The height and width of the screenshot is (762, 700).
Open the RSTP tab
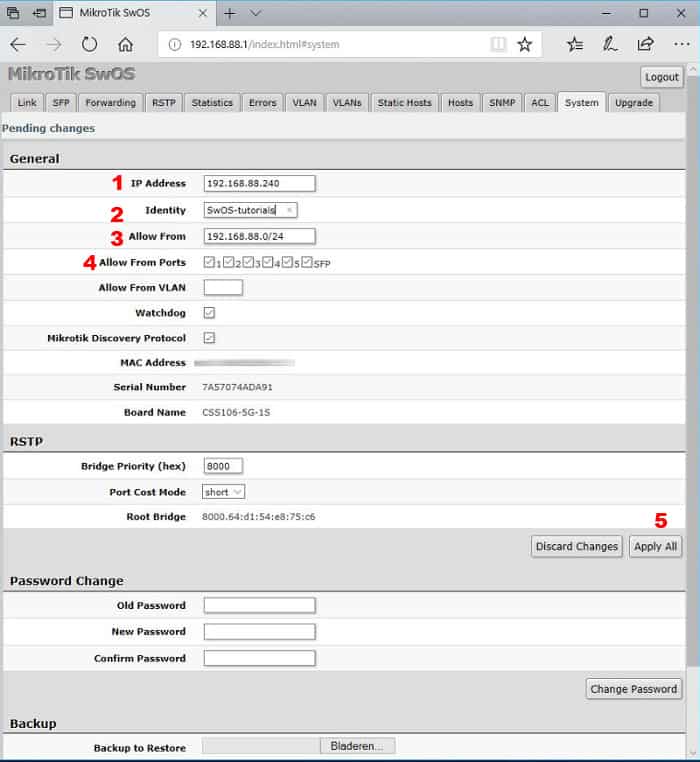coord(163,103)
